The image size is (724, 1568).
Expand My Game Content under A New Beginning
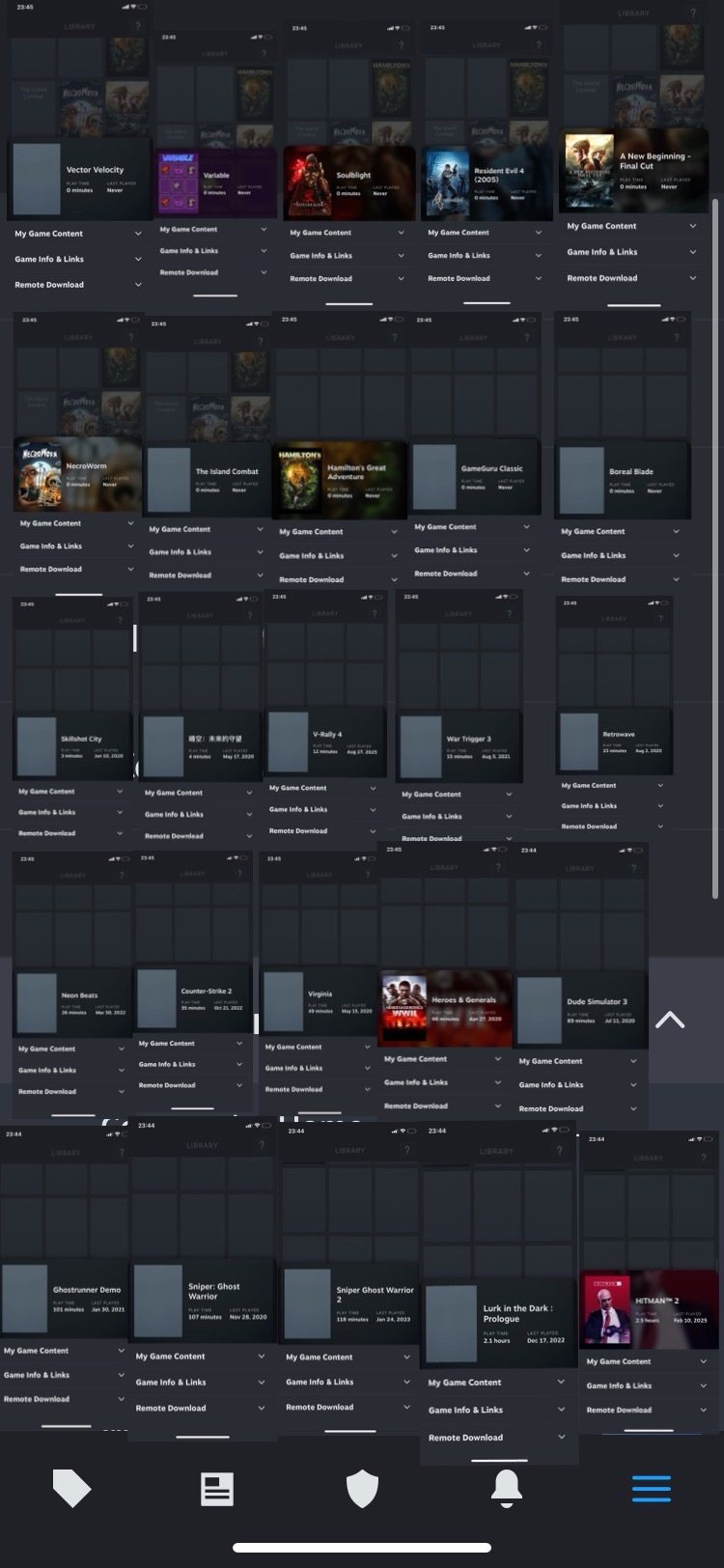click(631, 226)
